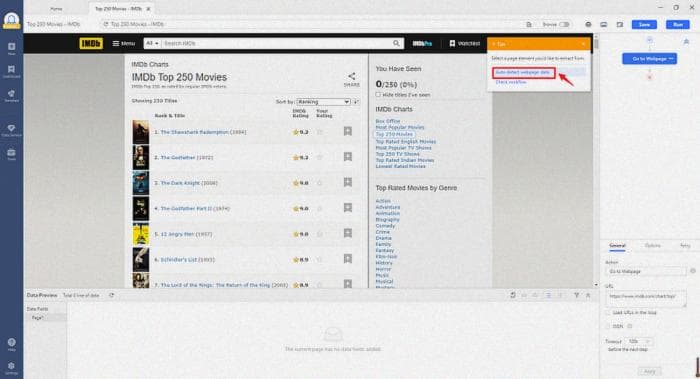The width and height of the screenshot is (700, 379).
Task: Click the Check workflow link
Action: pos(511,82)
